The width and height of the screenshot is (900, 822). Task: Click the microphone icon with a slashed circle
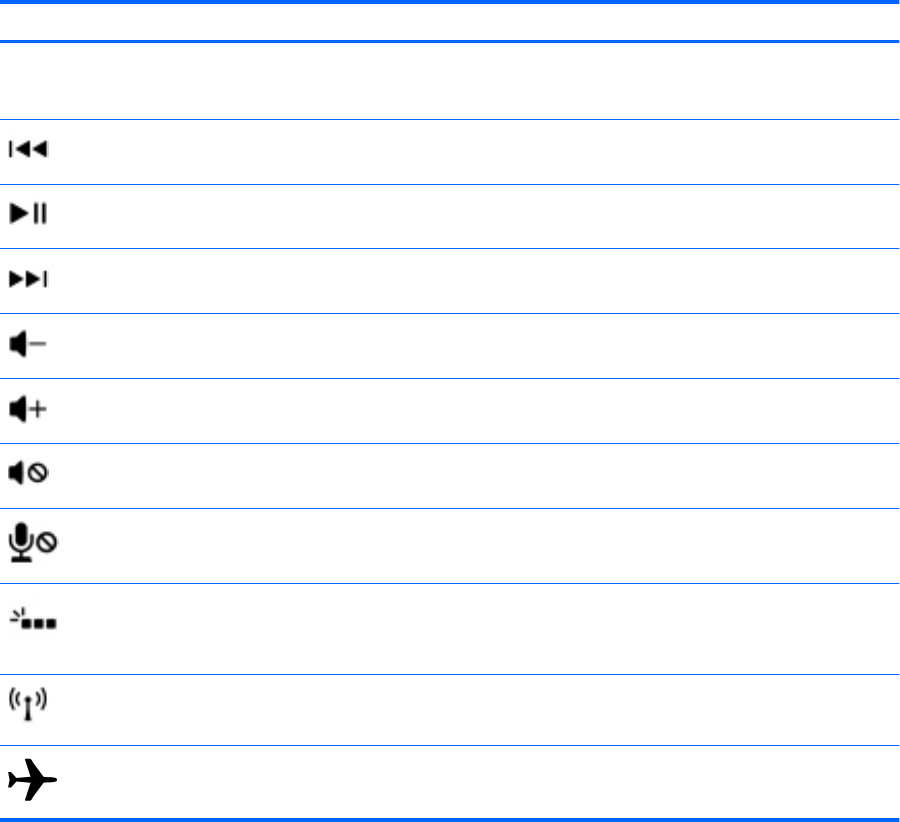coord(33,542)
